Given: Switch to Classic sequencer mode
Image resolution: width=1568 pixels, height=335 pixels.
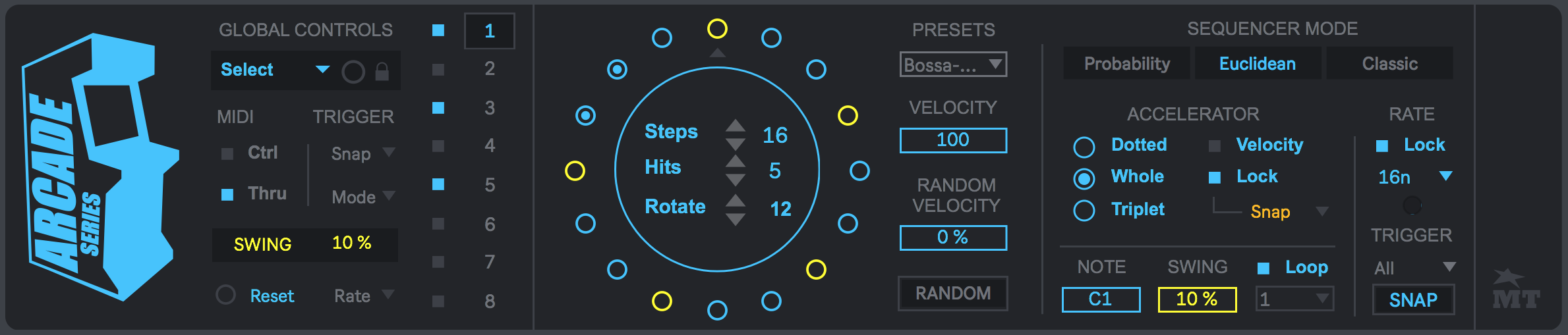Looking at the screenshot, I should click(x=1389, y=64).
